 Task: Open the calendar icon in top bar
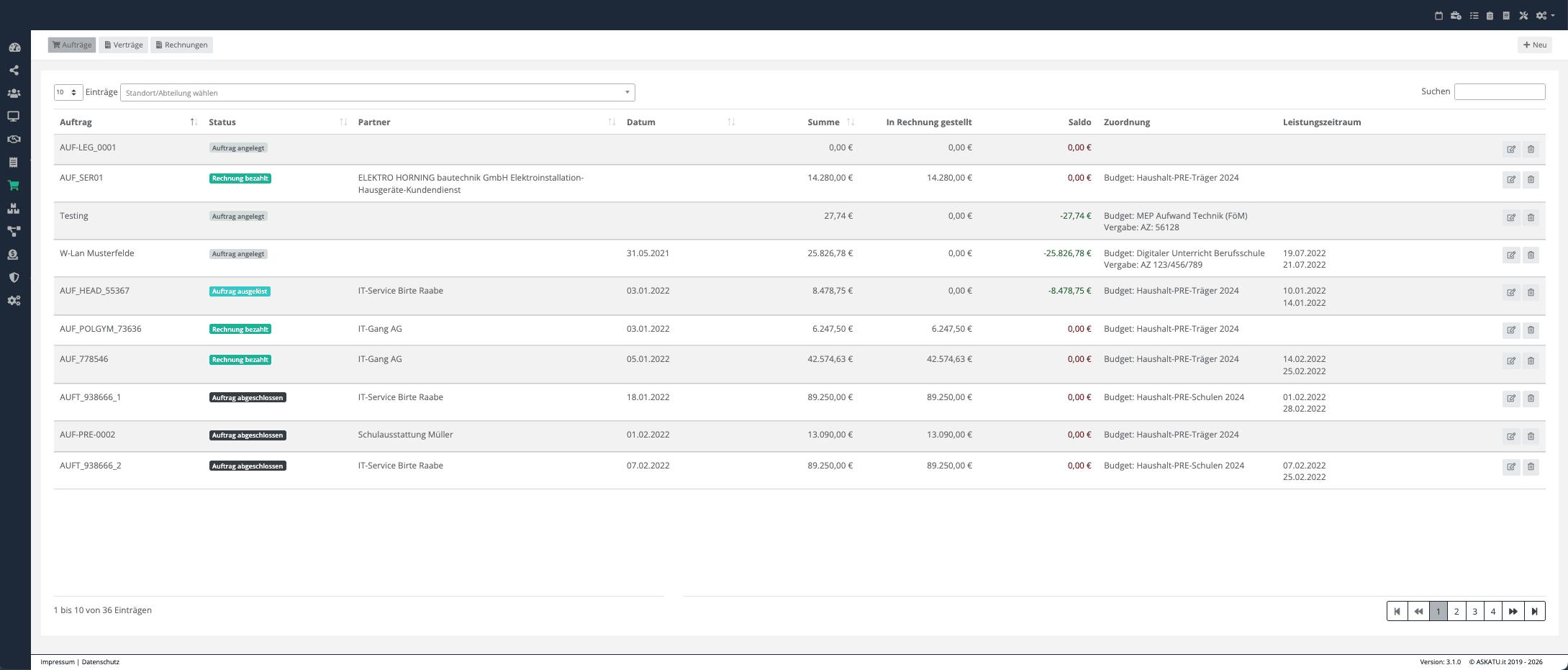[x=1438, y=15]
